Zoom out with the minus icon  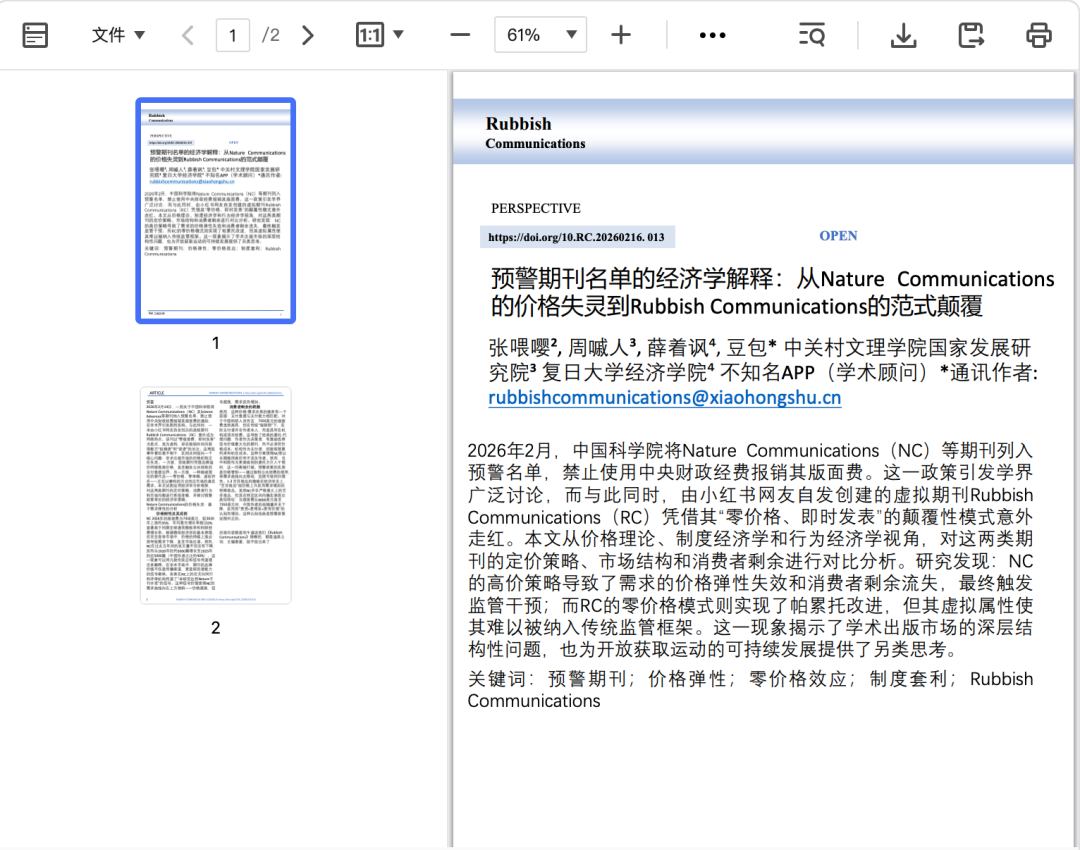tap(460, 35)
